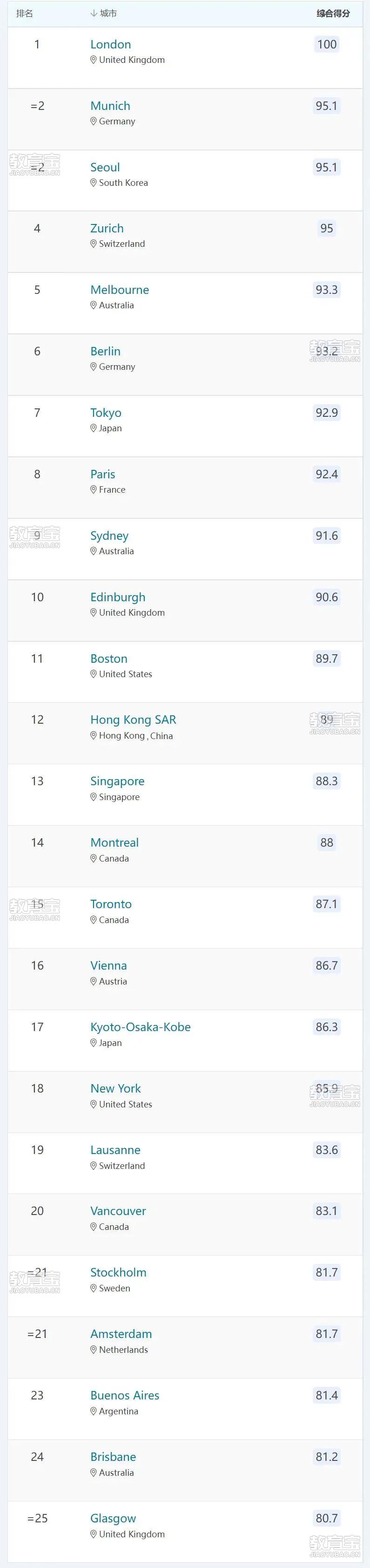Open the Melbourne city link
Screen dimensions: 370x1568
coord(120,290)
